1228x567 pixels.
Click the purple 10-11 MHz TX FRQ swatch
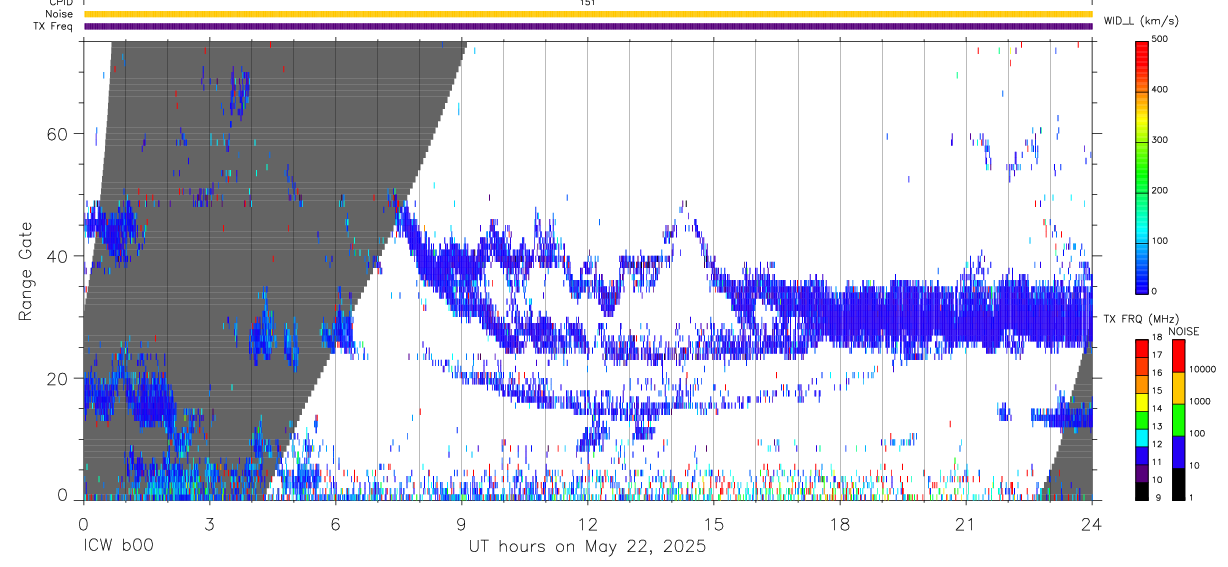(1142, 474)
